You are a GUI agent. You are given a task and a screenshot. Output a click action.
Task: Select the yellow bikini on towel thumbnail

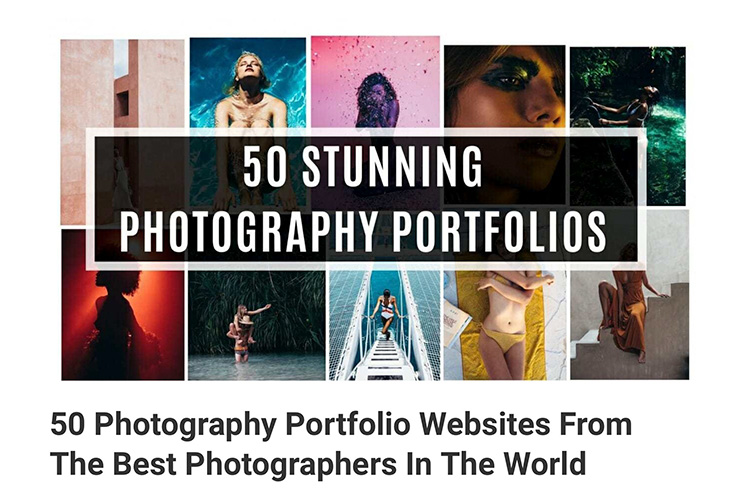pyautogui.click(x=505, y=325)
